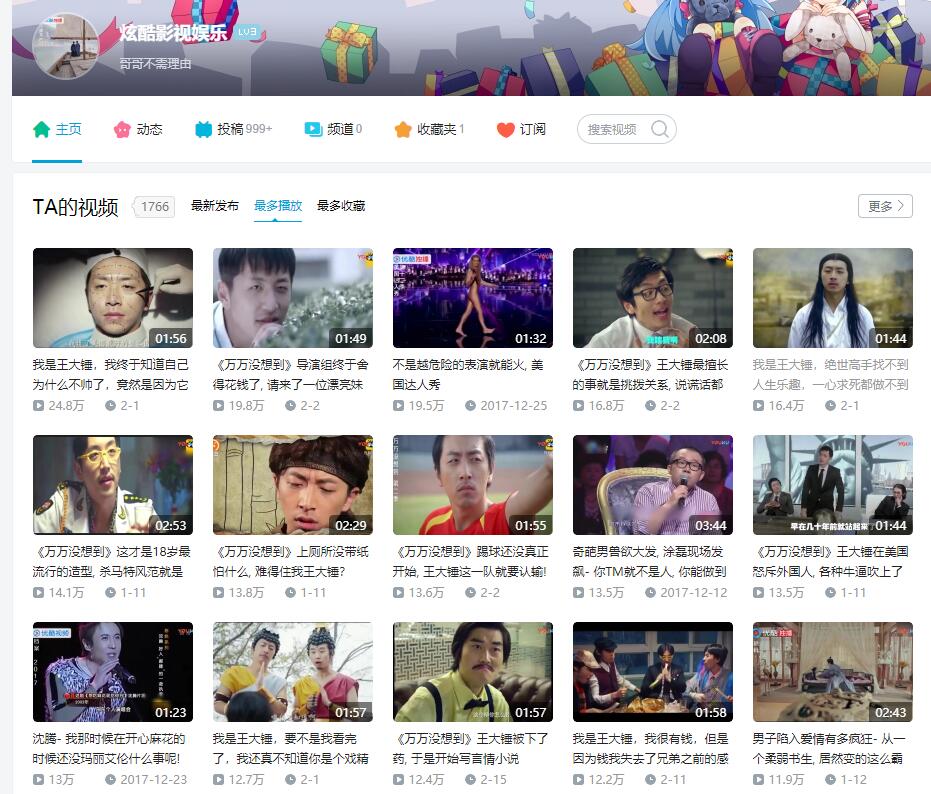Click play icon beside 13.6万
This screenshot has height=794, width=931.
pyautogui.click(x=398, y=593)
